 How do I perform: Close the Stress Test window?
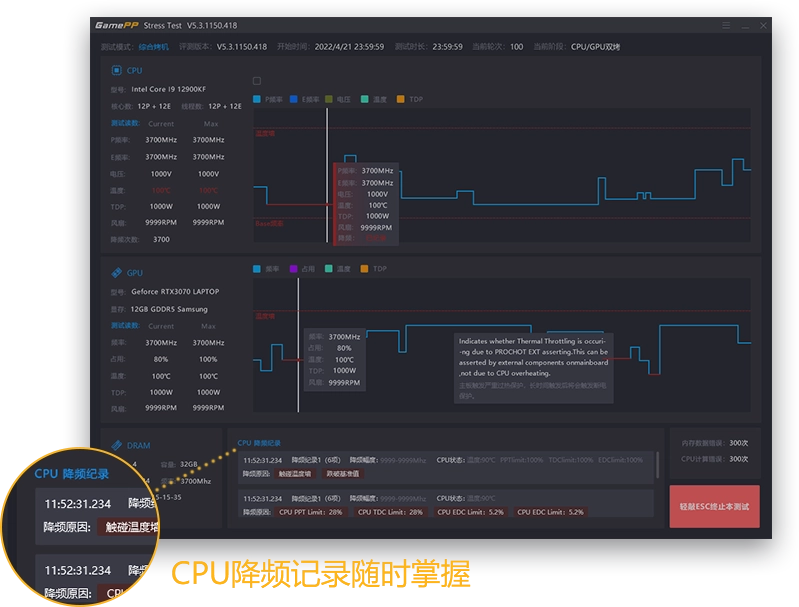763,25
